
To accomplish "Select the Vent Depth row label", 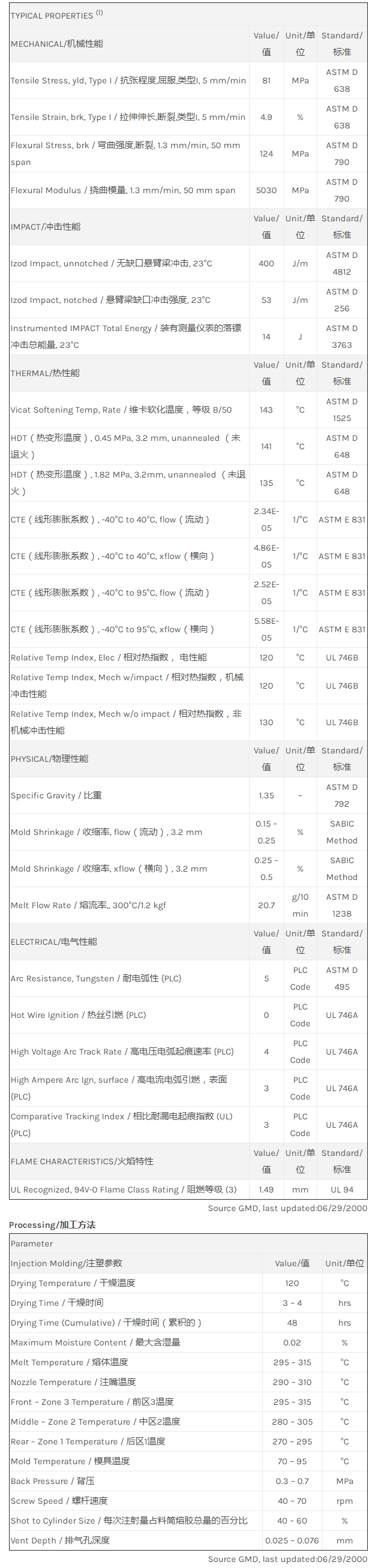I will pyautogui.click(x=60, y=1540).
